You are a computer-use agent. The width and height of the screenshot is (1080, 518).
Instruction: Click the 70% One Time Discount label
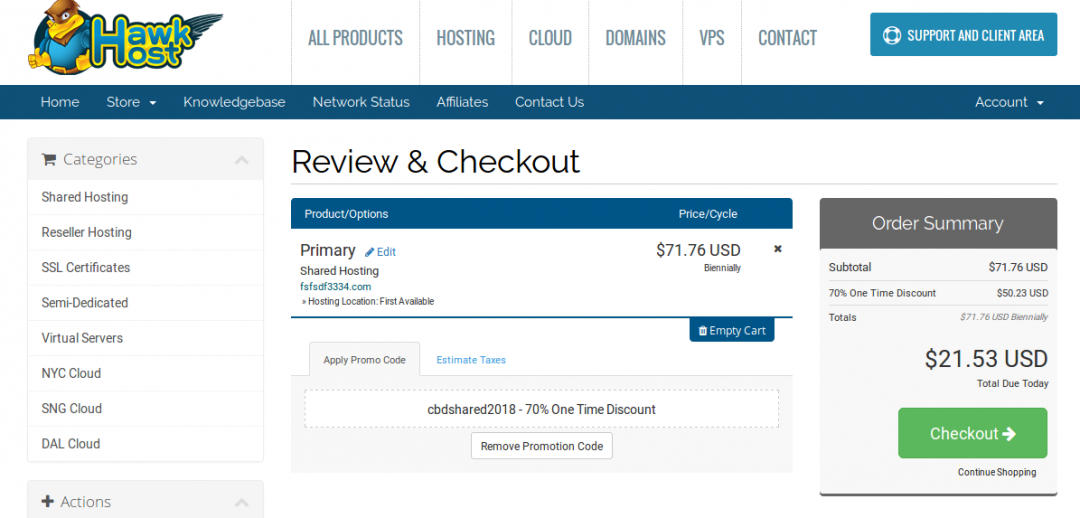(882, 293)
